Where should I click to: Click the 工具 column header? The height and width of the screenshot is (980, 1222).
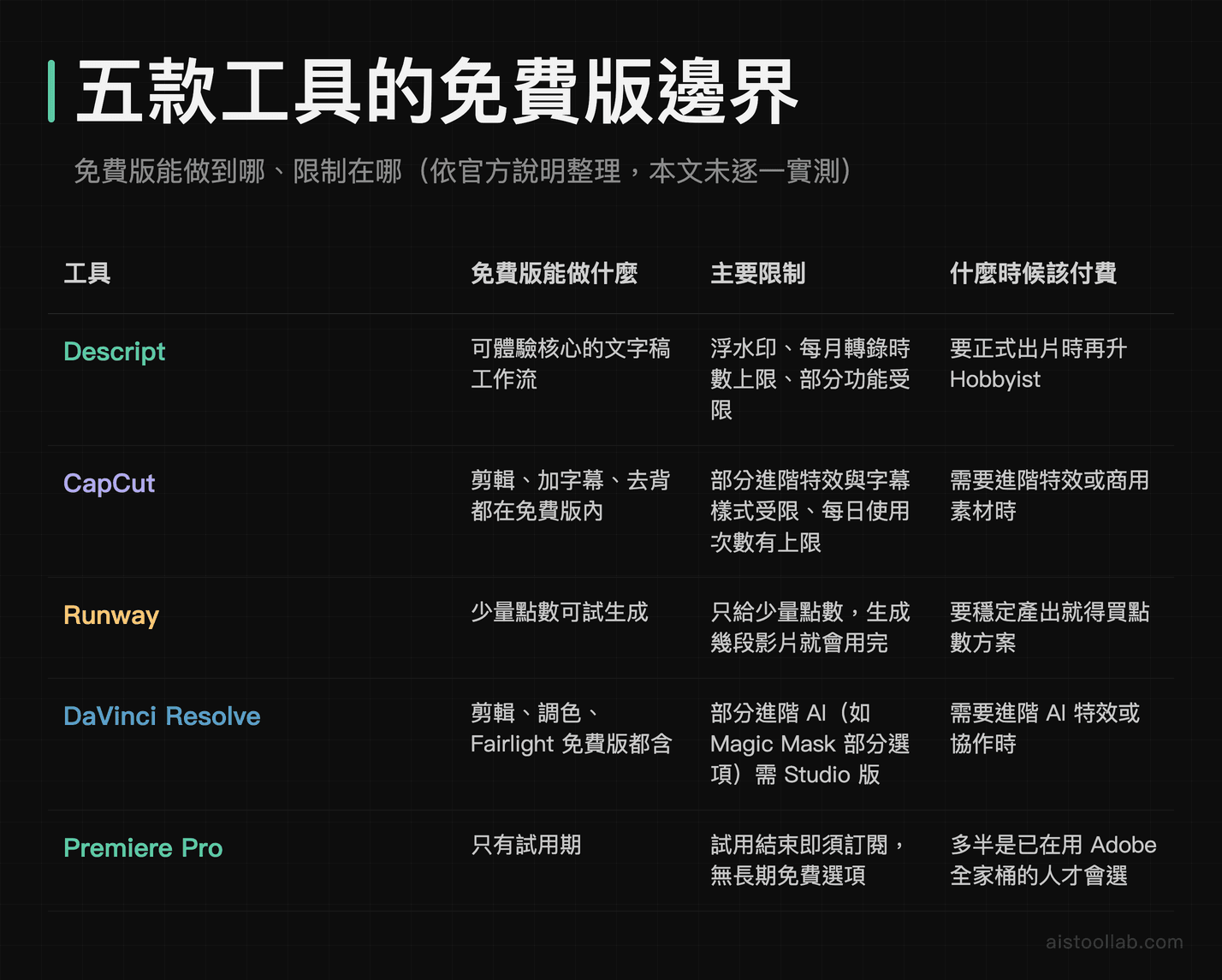coord(87,274)
